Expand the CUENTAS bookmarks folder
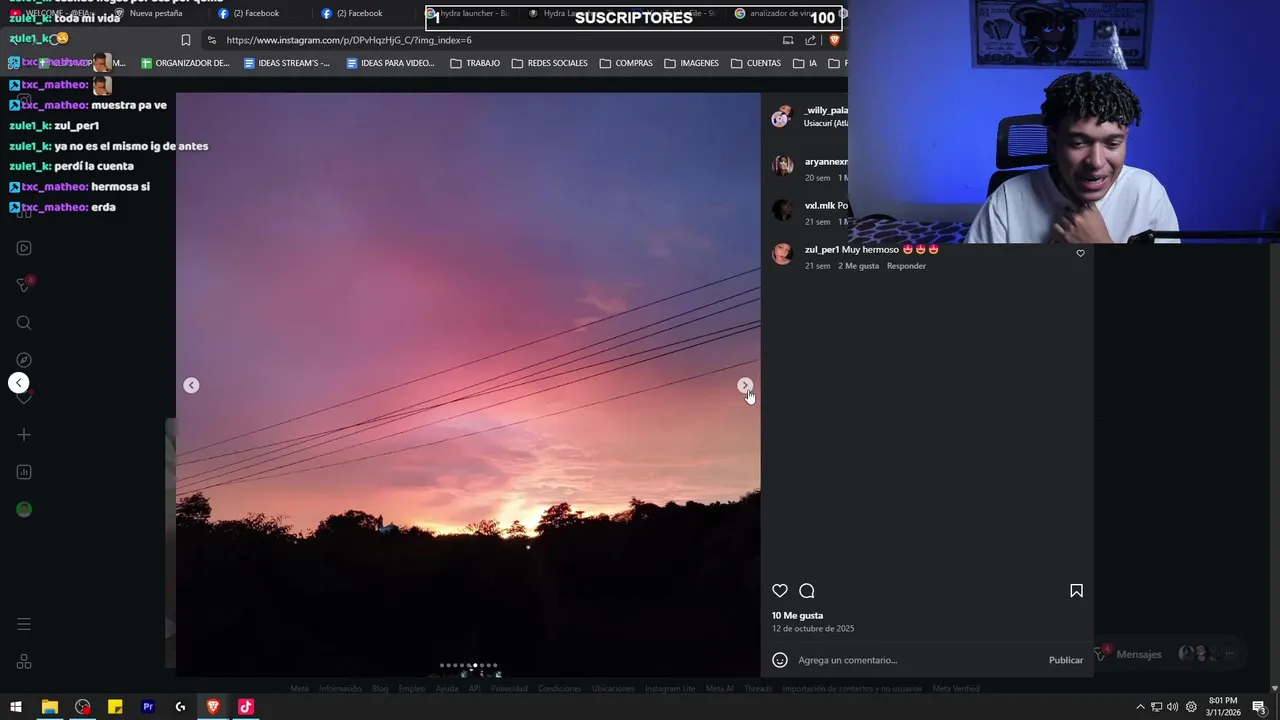Screen dimensions: 1280x720 click(755, 63)
